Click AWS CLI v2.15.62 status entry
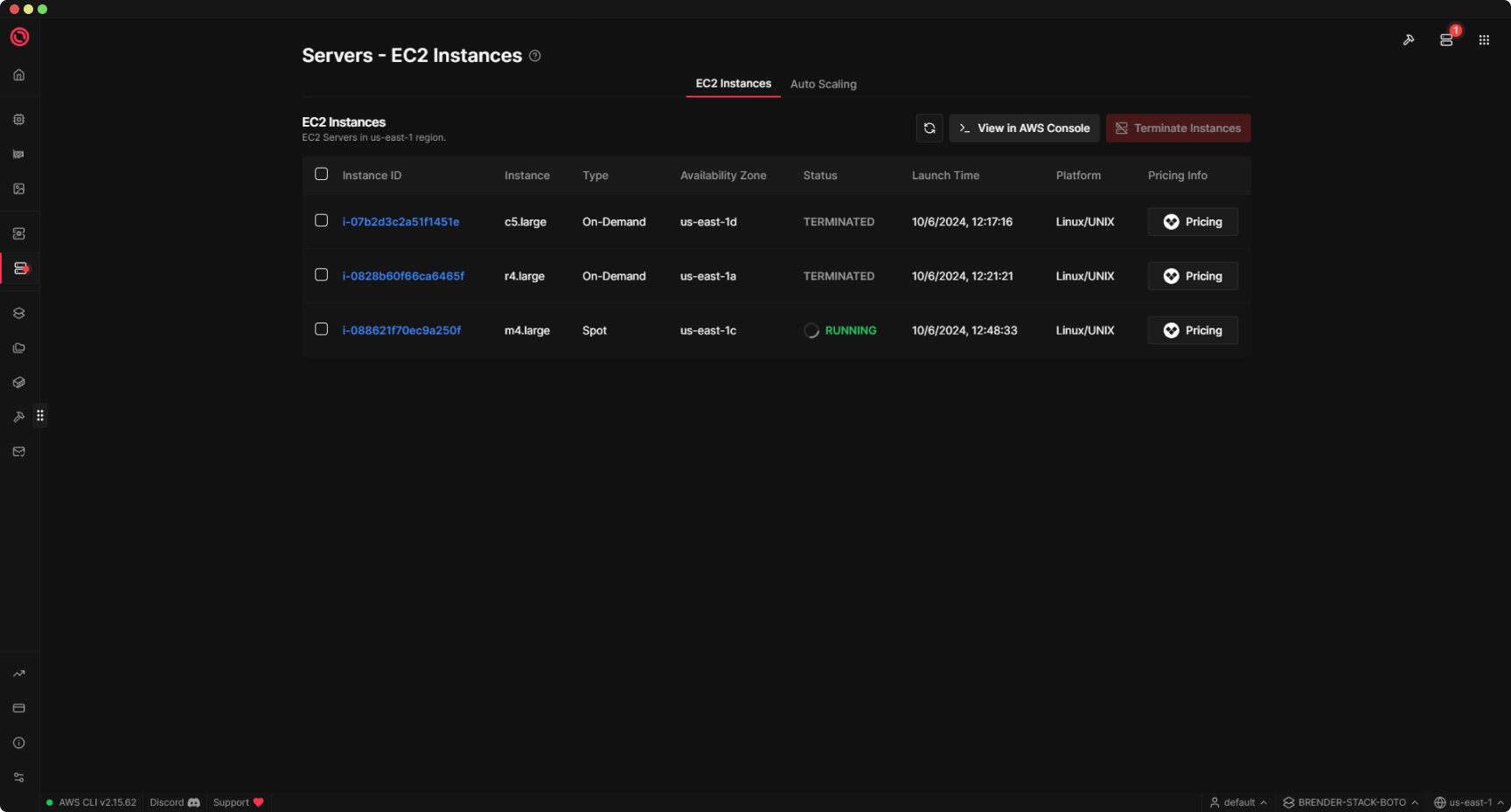 [92, 802]
